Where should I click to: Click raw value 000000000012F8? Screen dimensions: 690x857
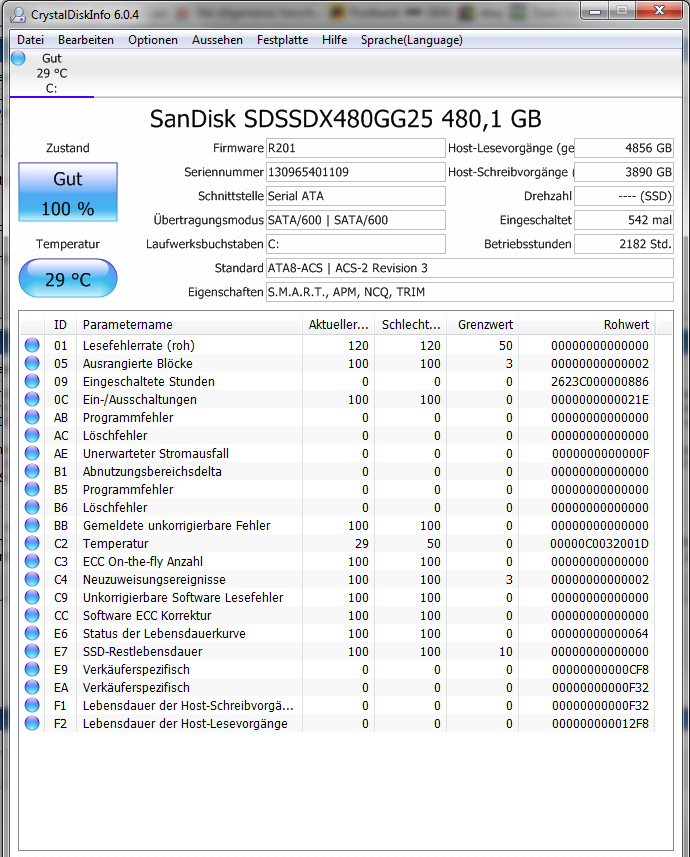coord(600,724)
